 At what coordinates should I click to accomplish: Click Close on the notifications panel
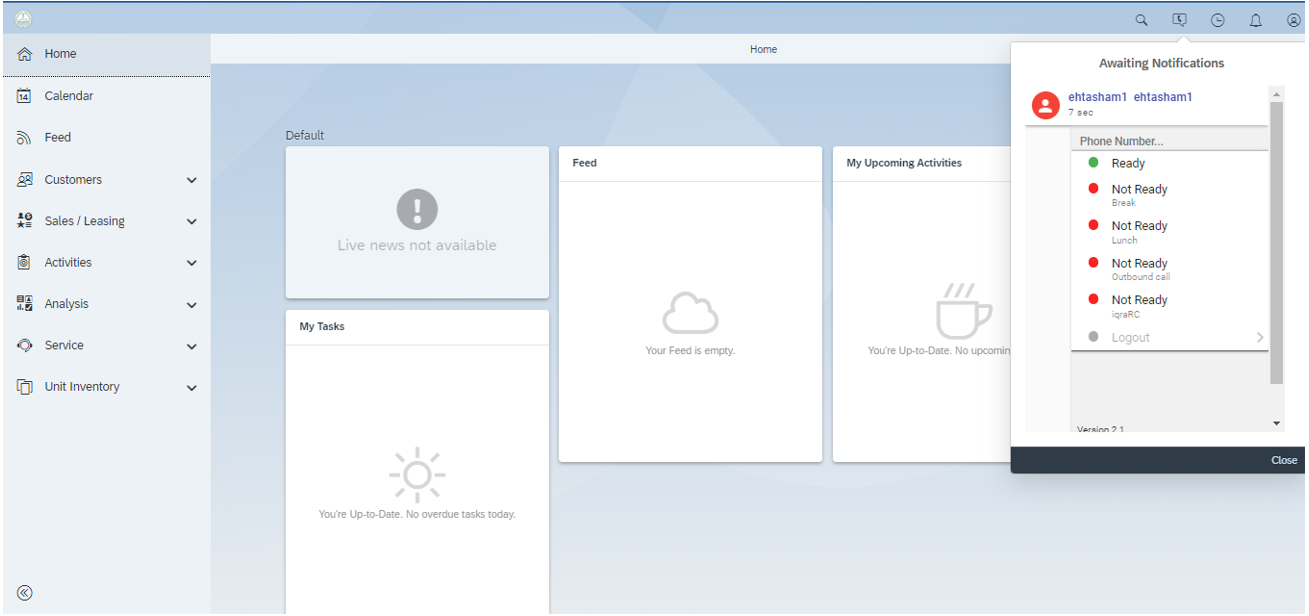pos(1284,460)
